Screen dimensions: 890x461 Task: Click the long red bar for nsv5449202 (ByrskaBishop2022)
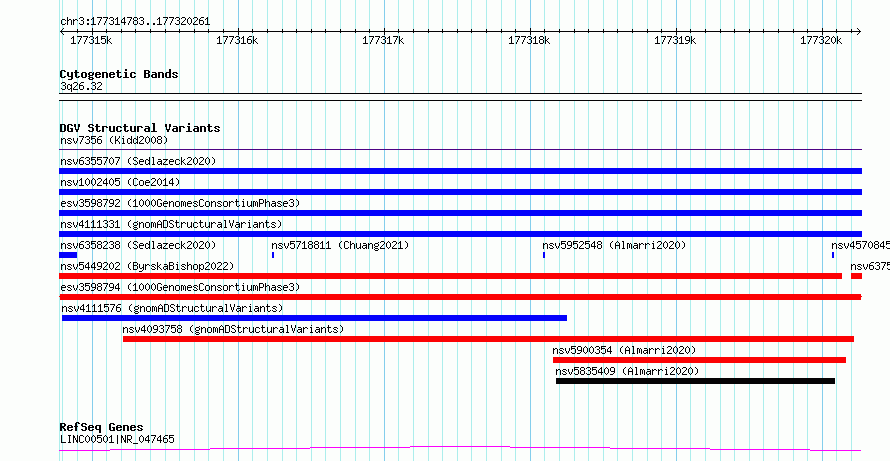tap(450, 276)
